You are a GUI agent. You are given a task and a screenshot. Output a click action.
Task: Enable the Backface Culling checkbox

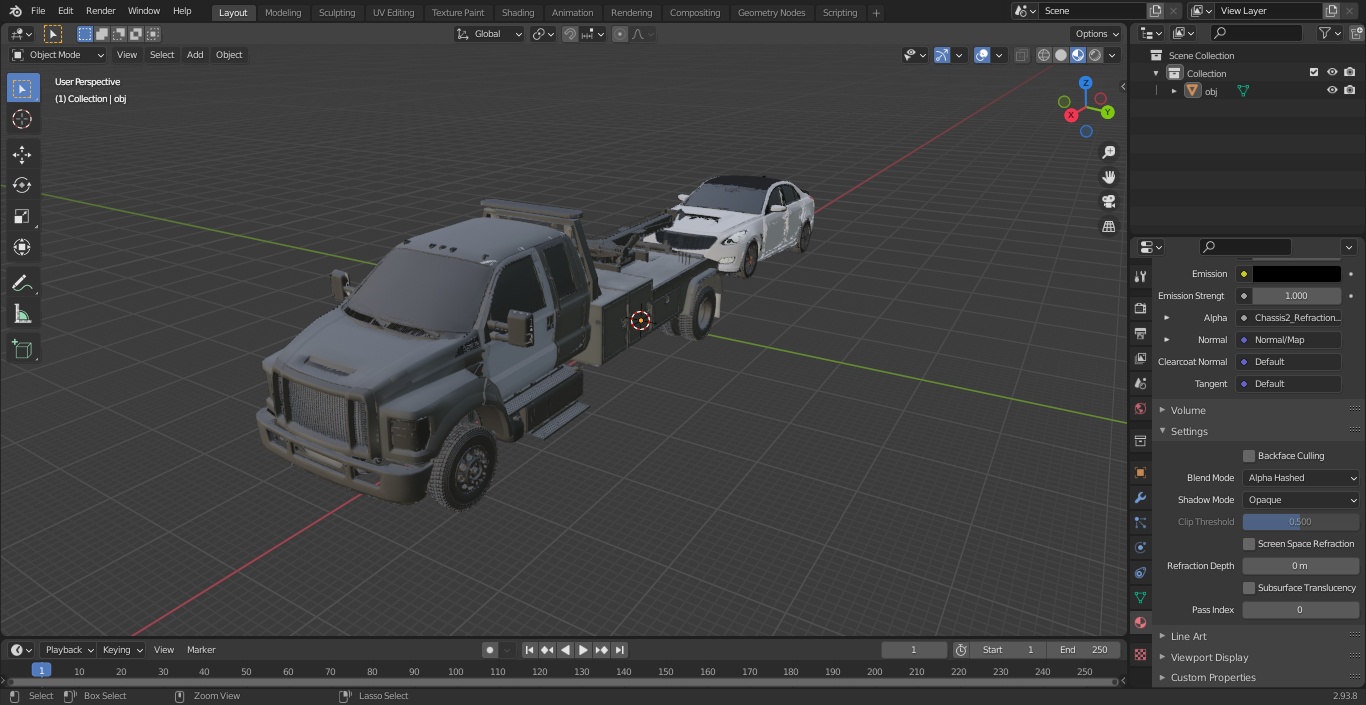tap(1249, 456)
